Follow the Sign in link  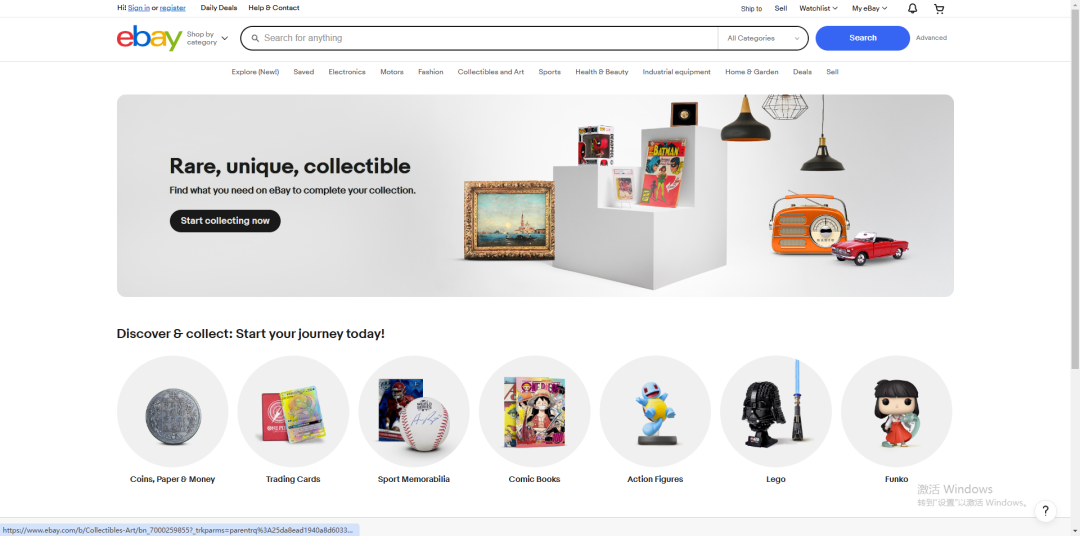(x=138, y=8)
